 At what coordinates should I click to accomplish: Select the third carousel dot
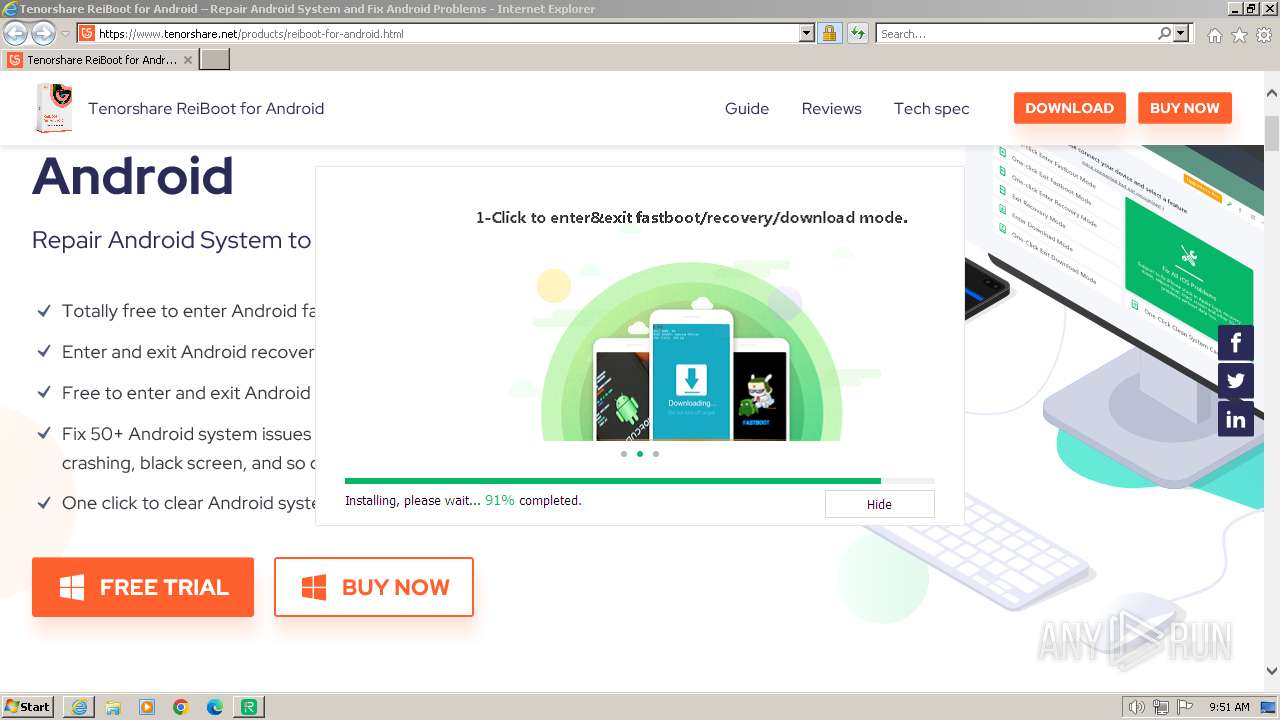pyautogui.click(x=656, y=454)
